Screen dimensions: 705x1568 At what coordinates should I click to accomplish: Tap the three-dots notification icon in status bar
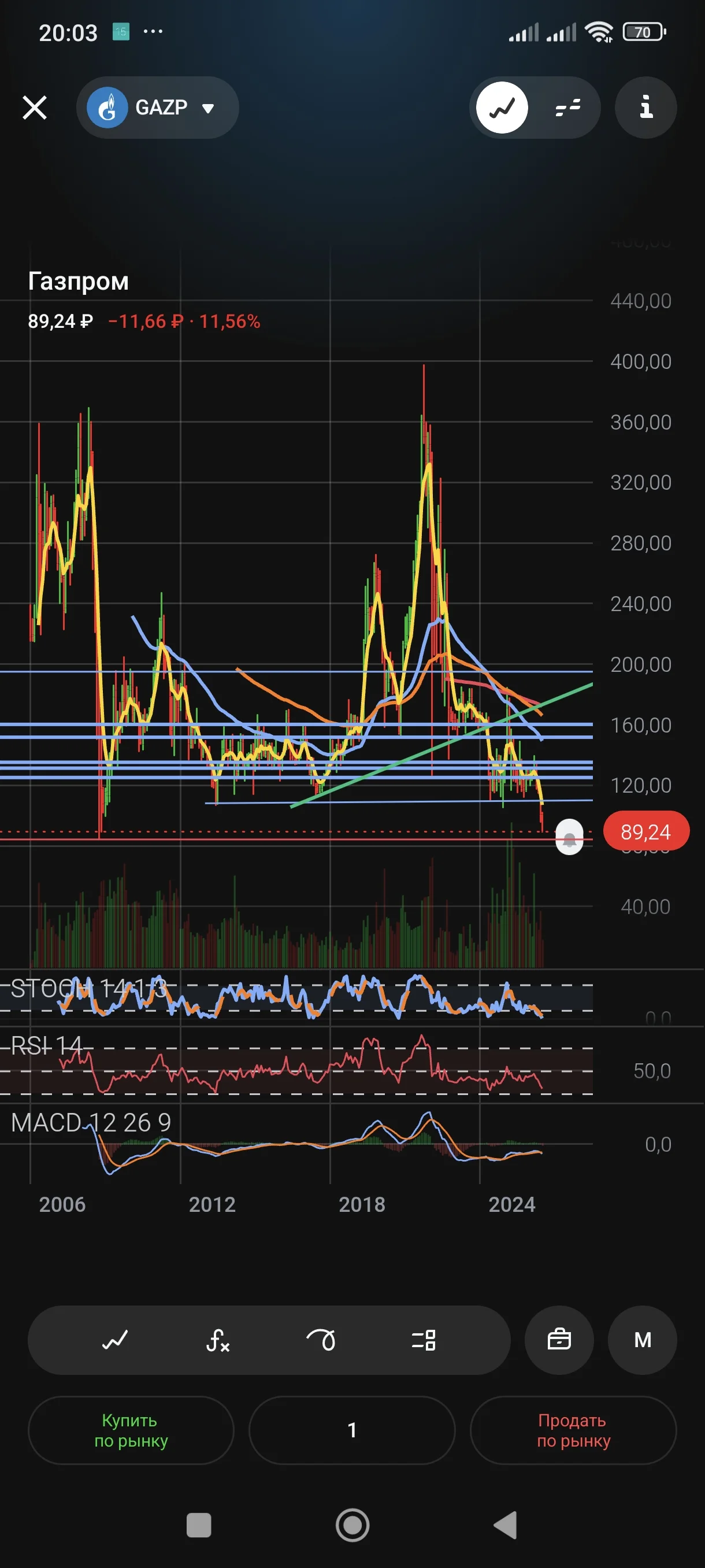[x=153, y=31]
